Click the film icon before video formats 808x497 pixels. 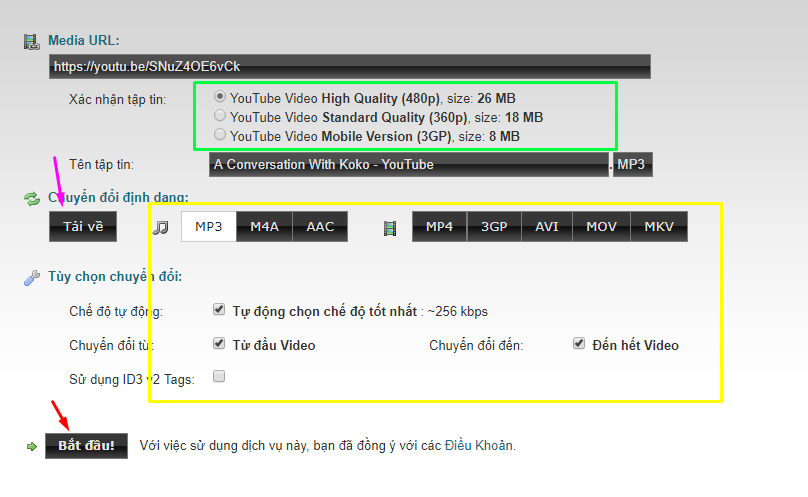pyautogui.click(x=390, y=227)
